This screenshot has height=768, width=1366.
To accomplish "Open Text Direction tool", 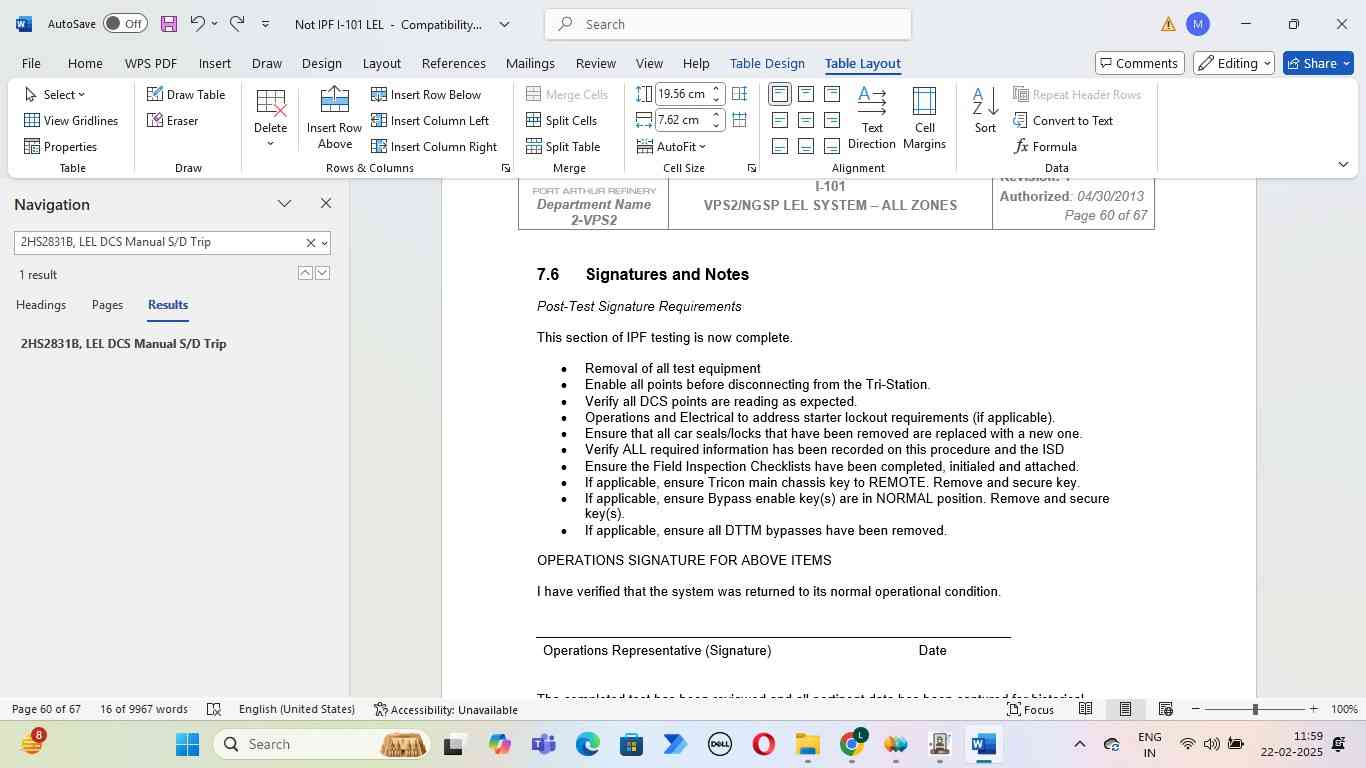I will pos(872,118).
